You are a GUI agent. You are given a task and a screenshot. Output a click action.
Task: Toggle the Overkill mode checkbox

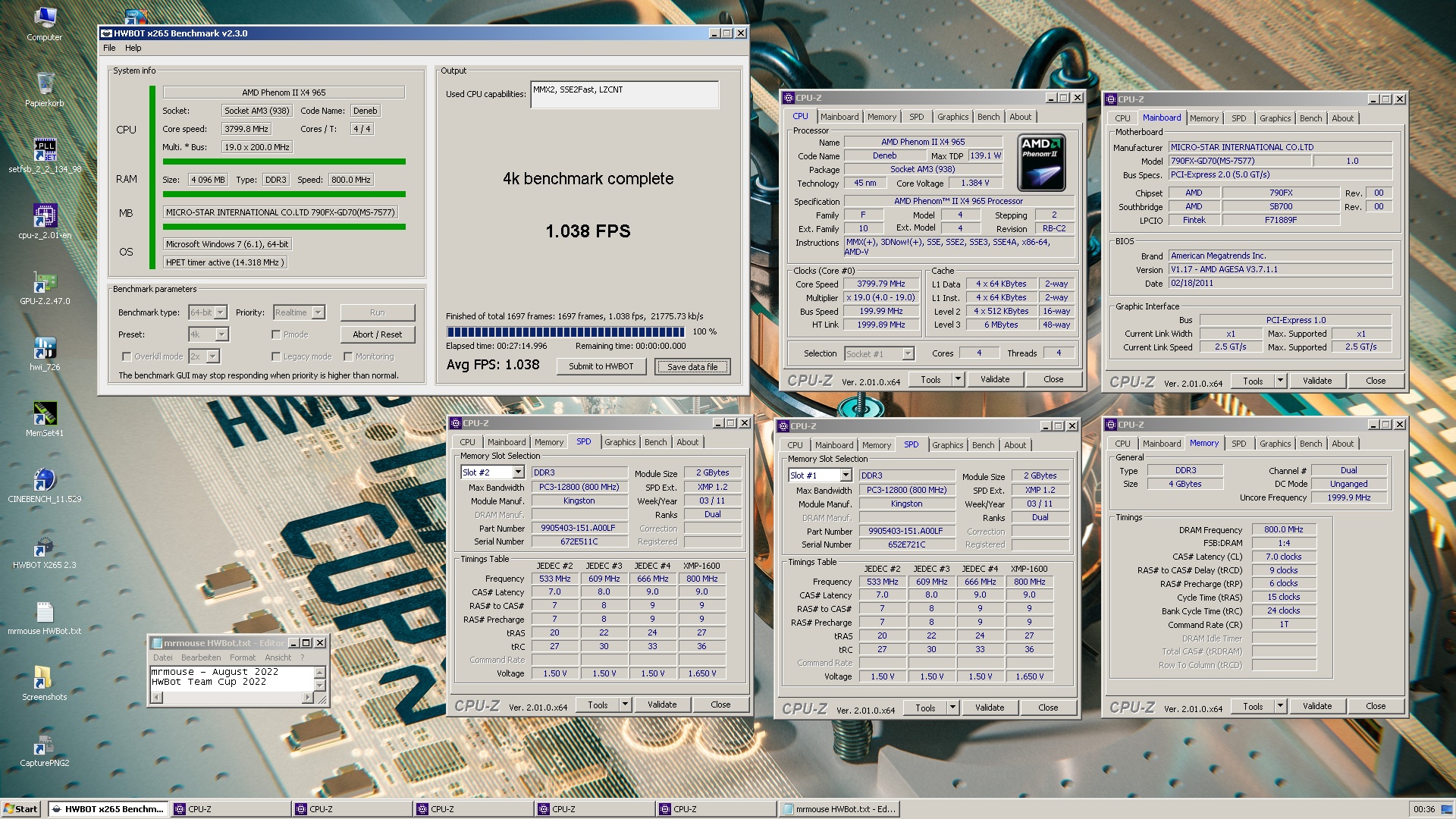pyautogui.click(x=127, y=356)
